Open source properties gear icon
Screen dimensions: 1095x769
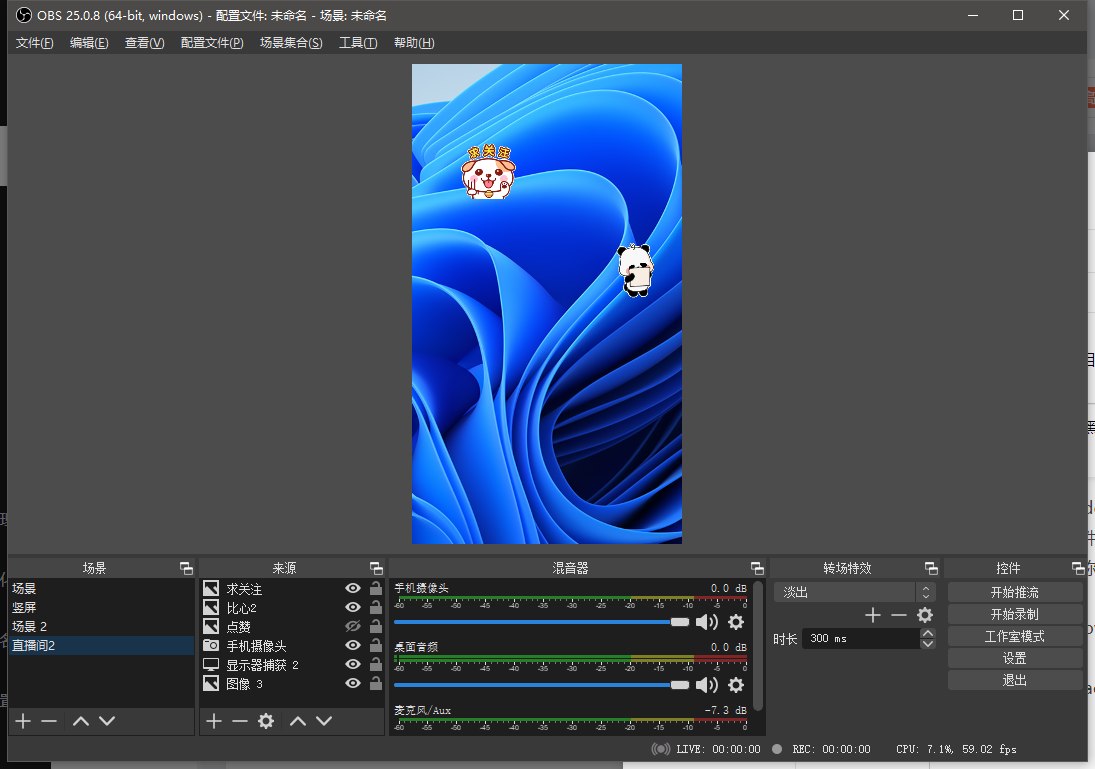pyautogui.click(x=266, y=721)
